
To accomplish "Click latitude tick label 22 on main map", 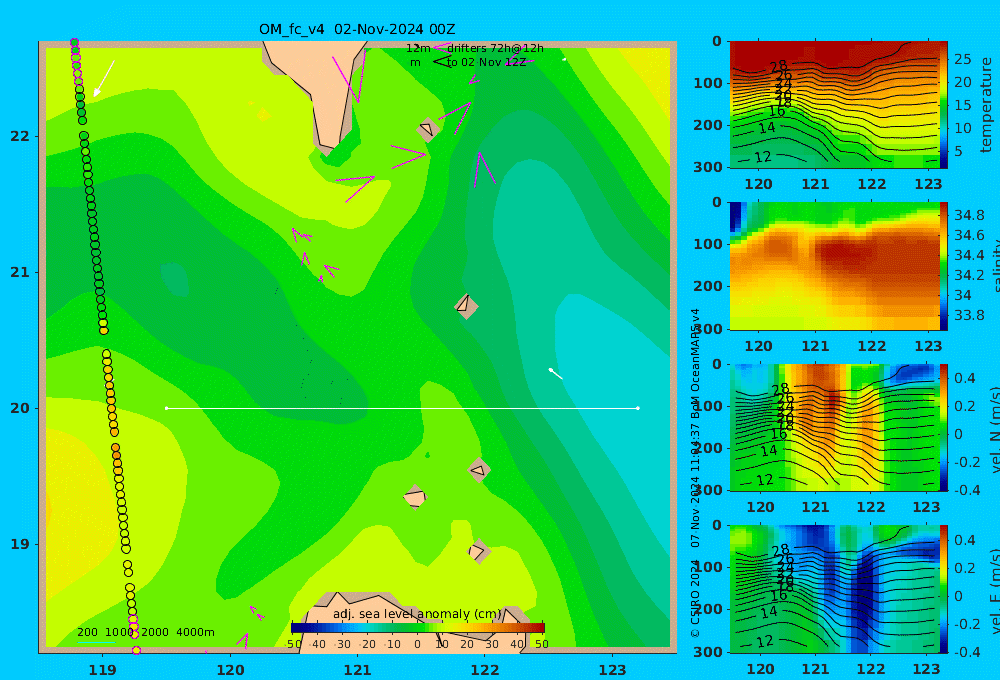I will coord(20,137).
